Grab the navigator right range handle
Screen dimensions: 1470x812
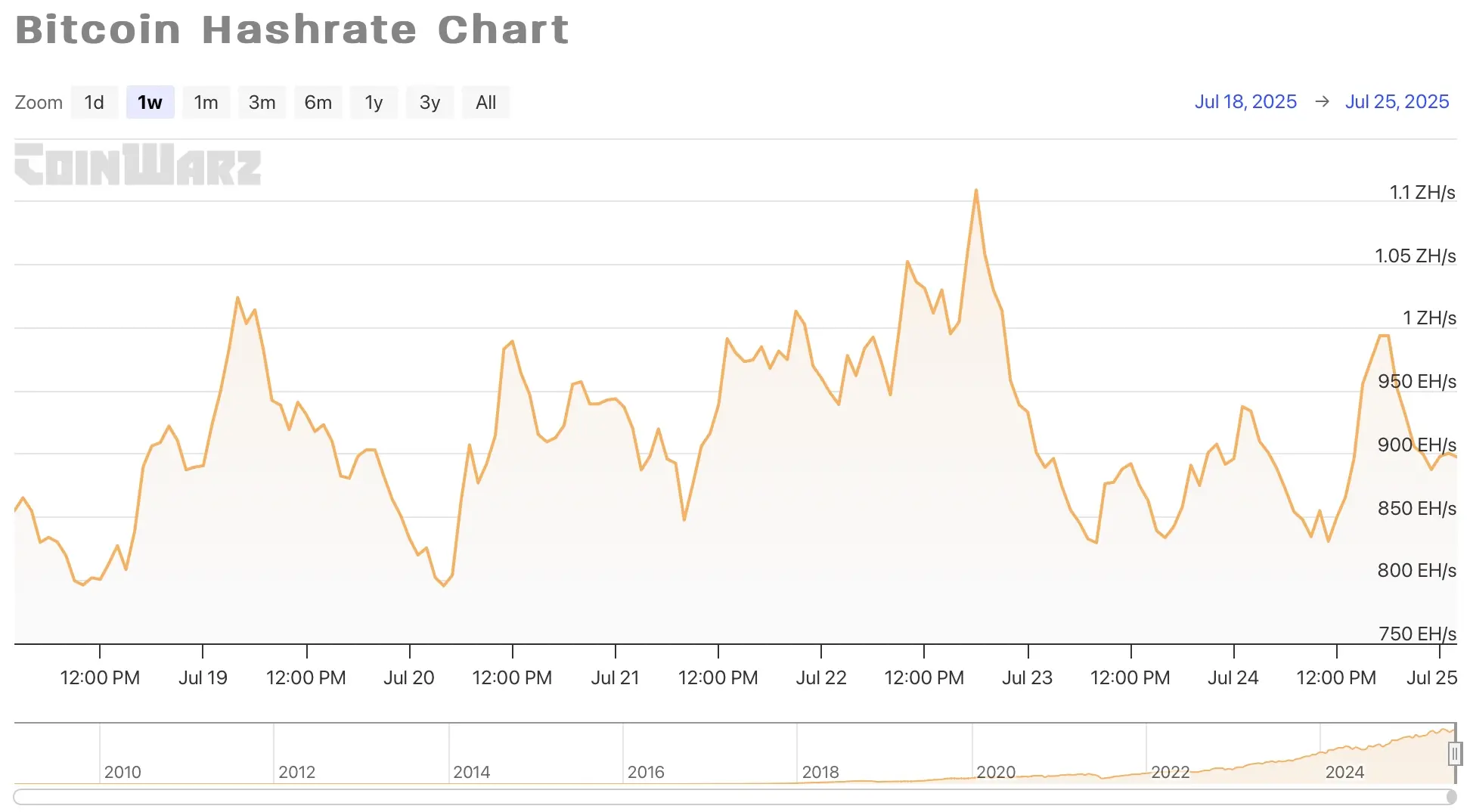pos(1454,754)
